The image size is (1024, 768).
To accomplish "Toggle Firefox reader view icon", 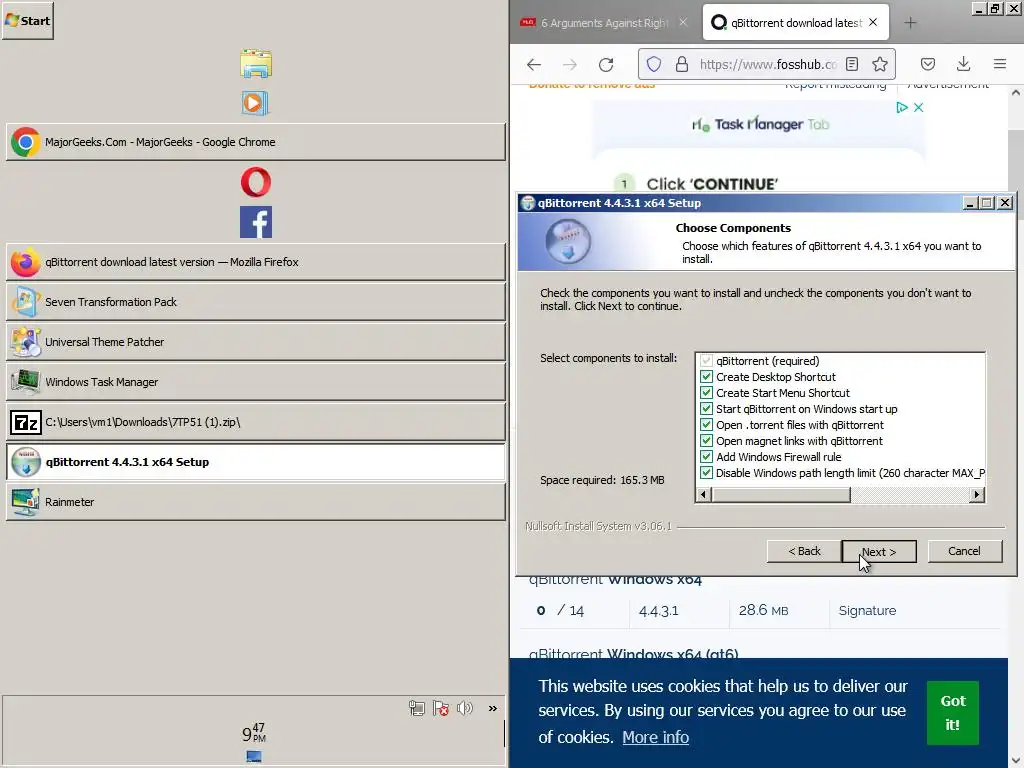I will tap(852, 64).
